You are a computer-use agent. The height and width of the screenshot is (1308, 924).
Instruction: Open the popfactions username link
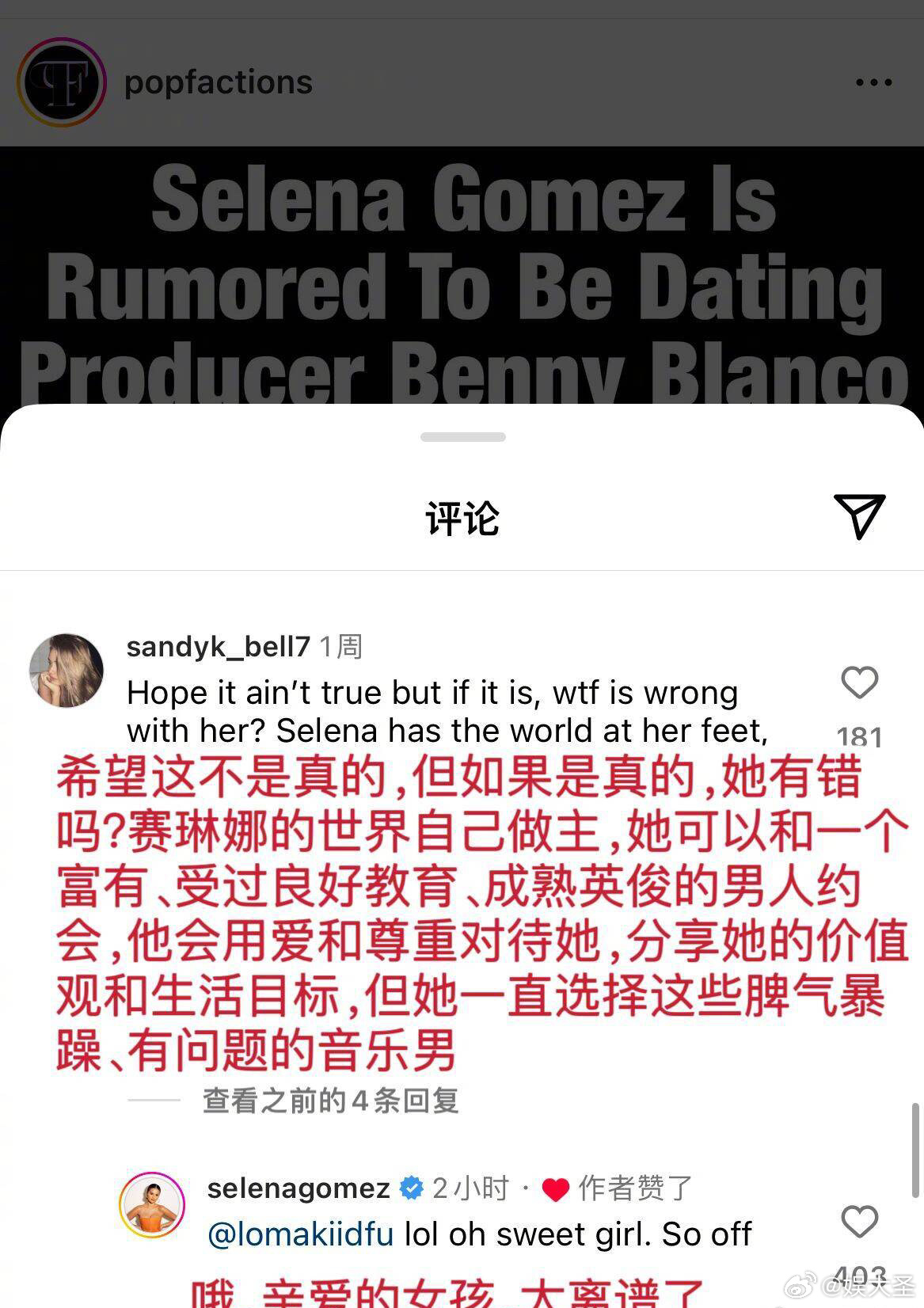(x=219, y=82)
